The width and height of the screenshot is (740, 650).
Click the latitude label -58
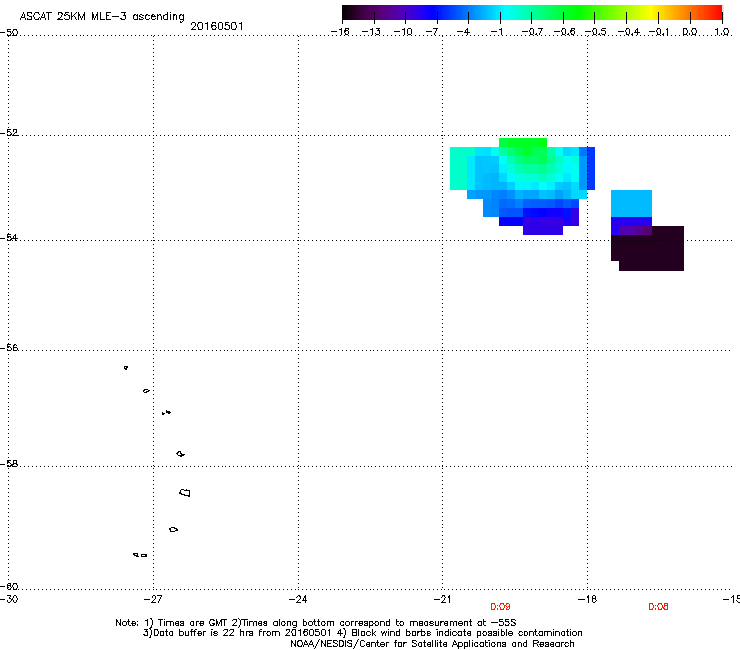(x=9, y=464)
